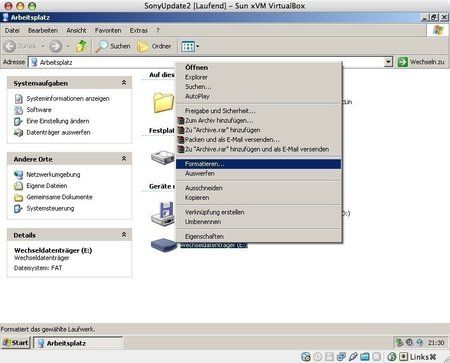Viewport: 450px width, 363px height.
Task: Click the Ordner folders toolbar button
Action: (154, 46)
